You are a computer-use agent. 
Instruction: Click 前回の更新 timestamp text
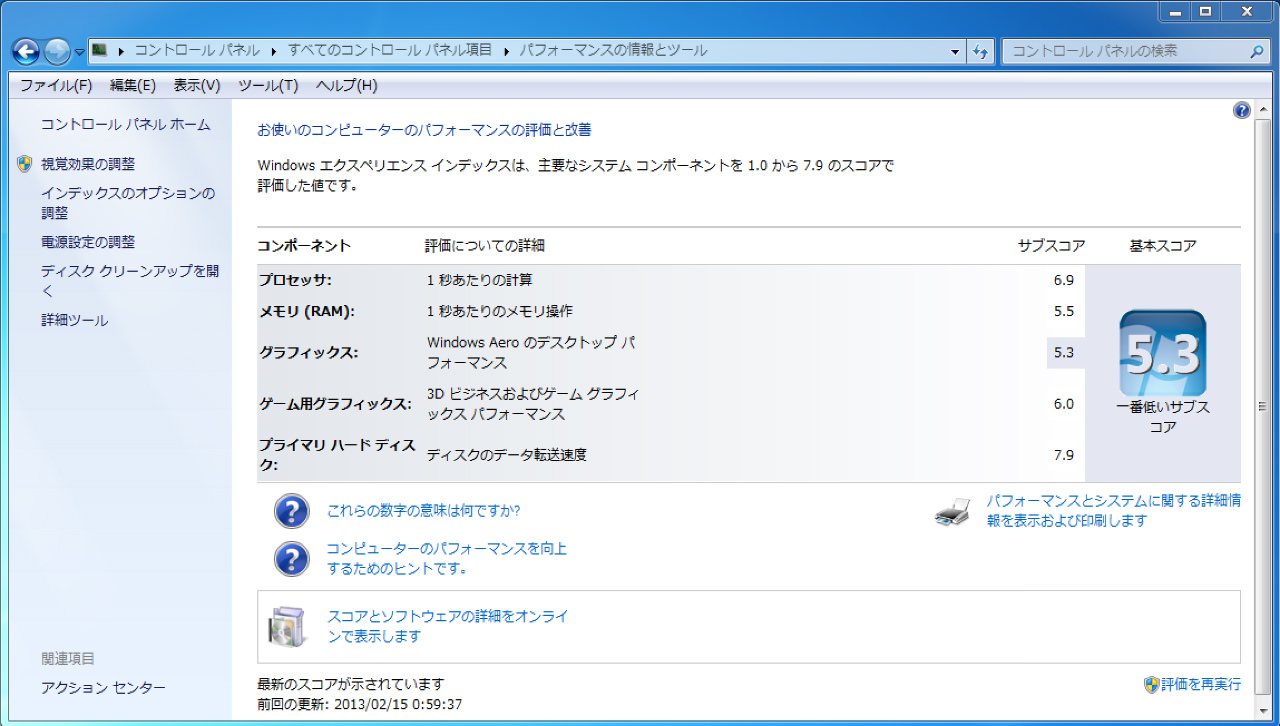[360, 704]
